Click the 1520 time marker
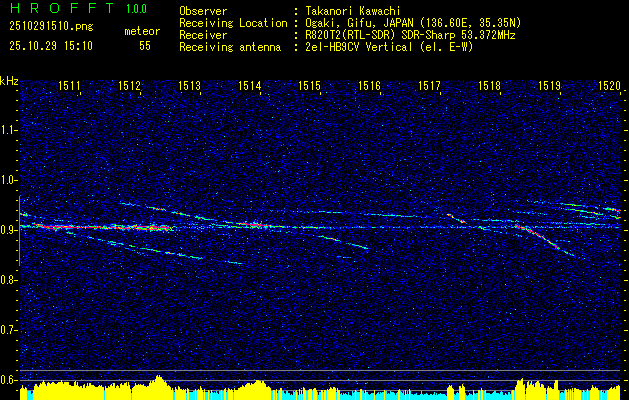 click(x=609, y=87)
